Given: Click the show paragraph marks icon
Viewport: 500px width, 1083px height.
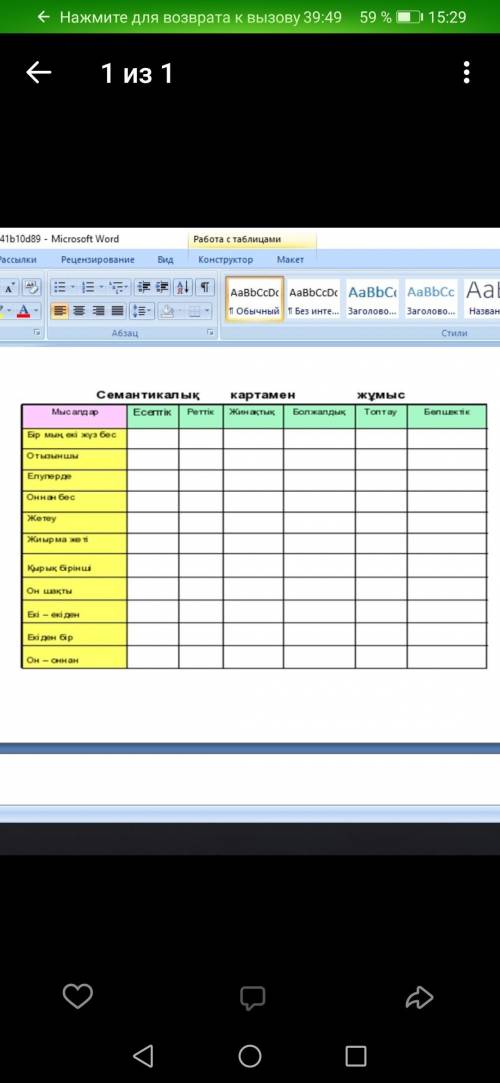Looking at the screenshot, I should pyautogui.click(x=205, y=287).
